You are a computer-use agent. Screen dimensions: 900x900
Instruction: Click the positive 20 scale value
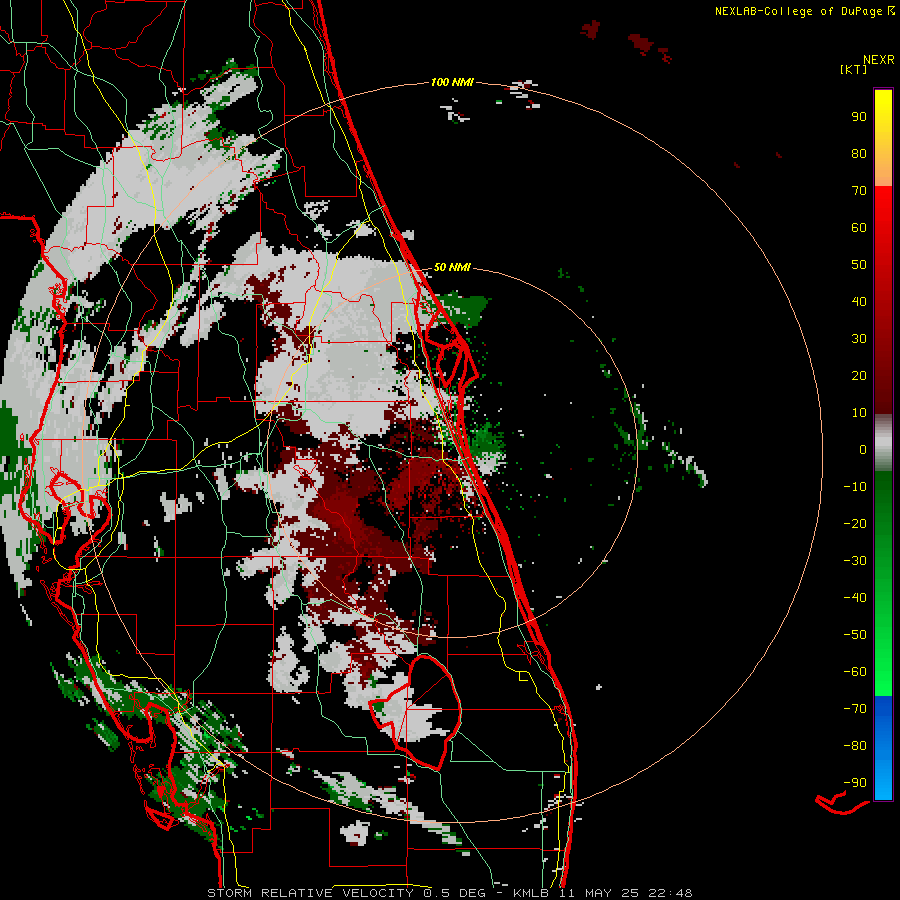coord(859,375)
